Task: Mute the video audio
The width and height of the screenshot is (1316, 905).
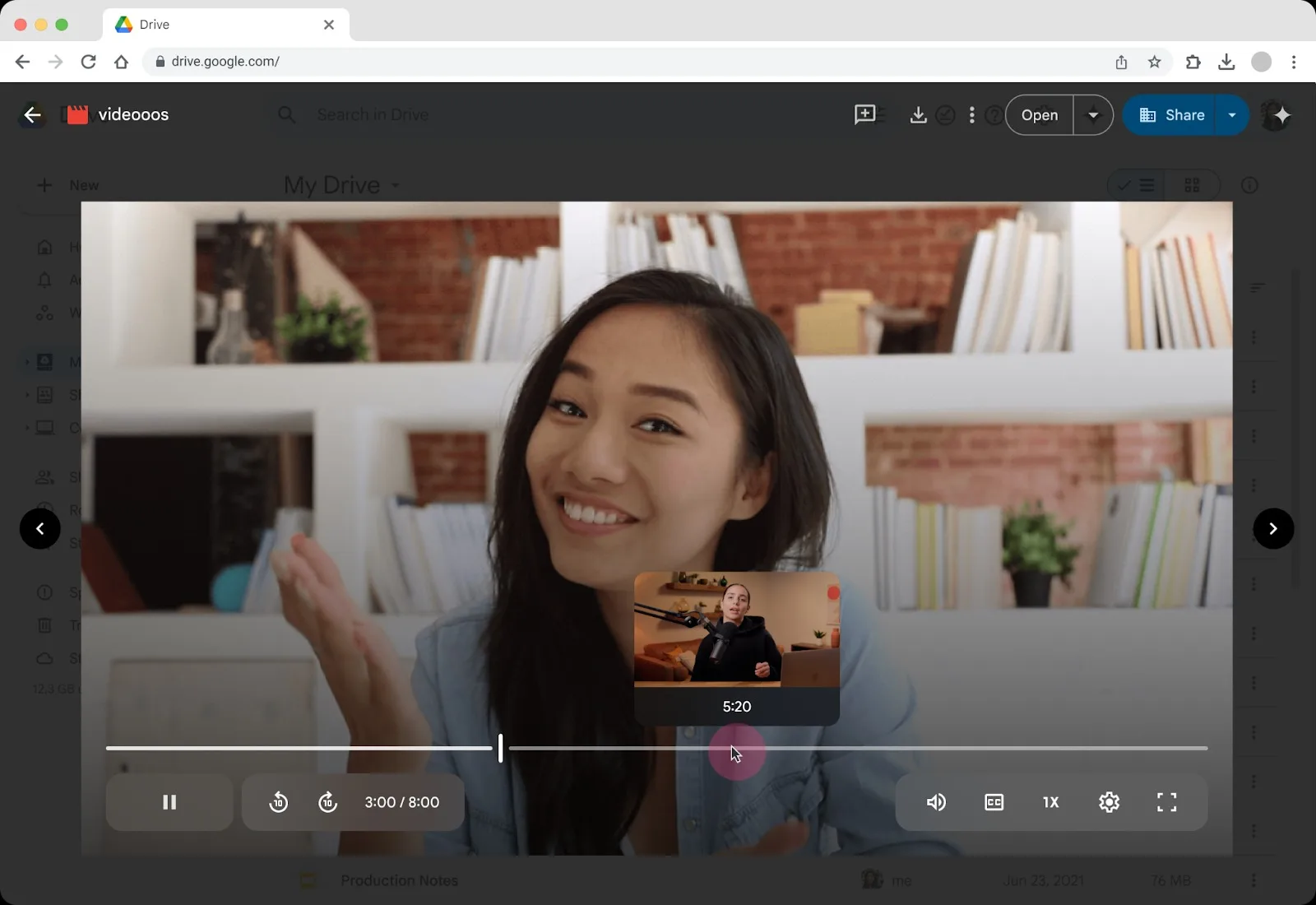Action: tap(937, 802)
